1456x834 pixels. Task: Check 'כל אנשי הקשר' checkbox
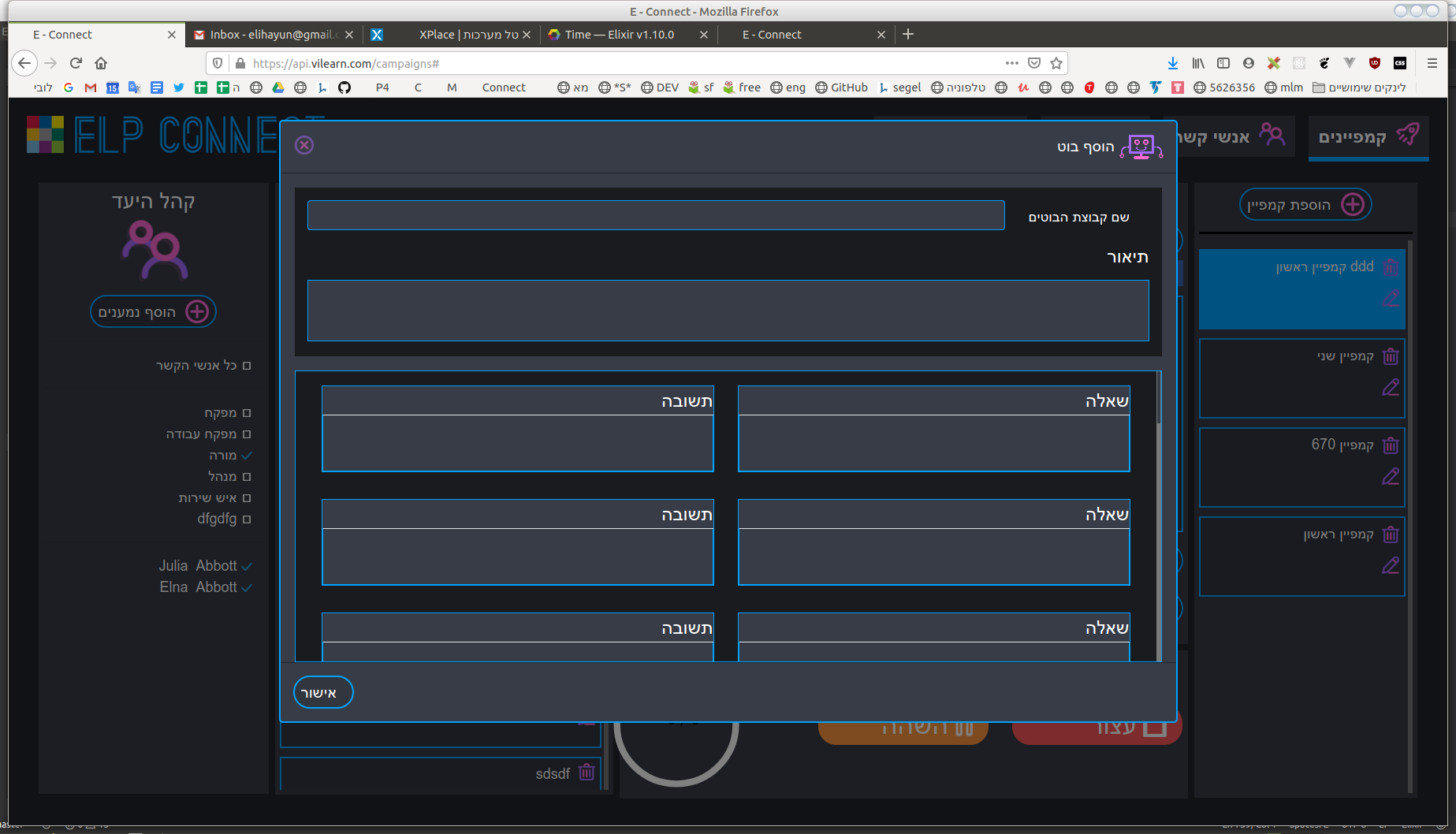(247, 366)
